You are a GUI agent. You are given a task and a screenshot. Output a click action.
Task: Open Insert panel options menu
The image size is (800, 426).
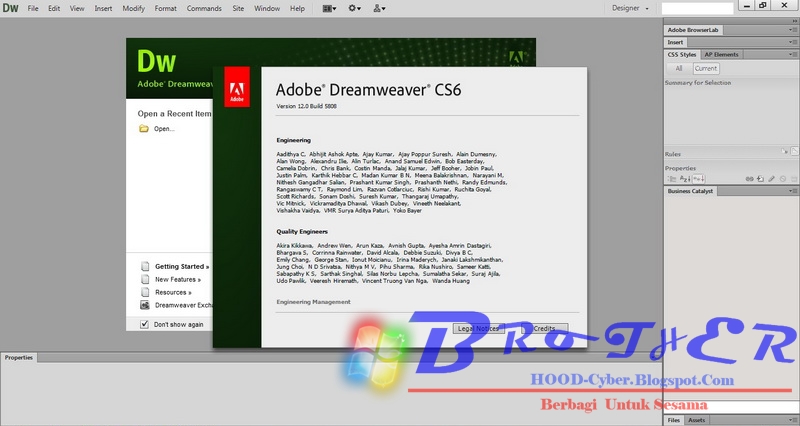click(793, 42)
